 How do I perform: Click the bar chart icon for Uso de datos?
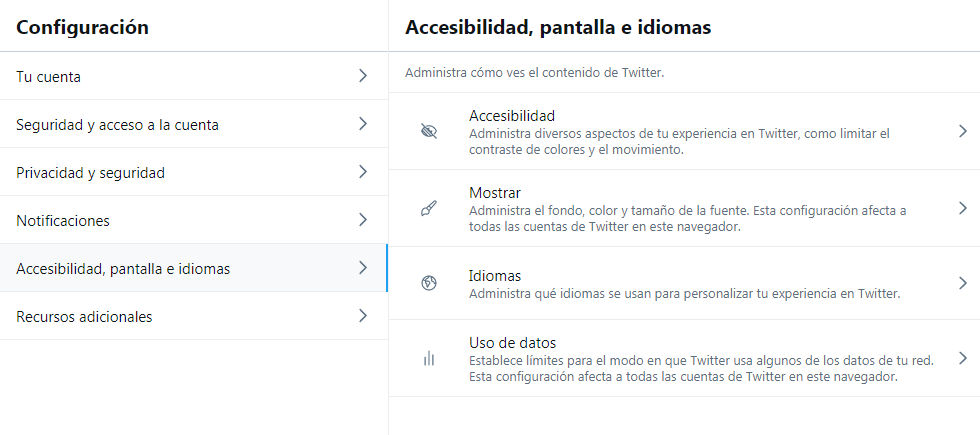coord(429,358)
